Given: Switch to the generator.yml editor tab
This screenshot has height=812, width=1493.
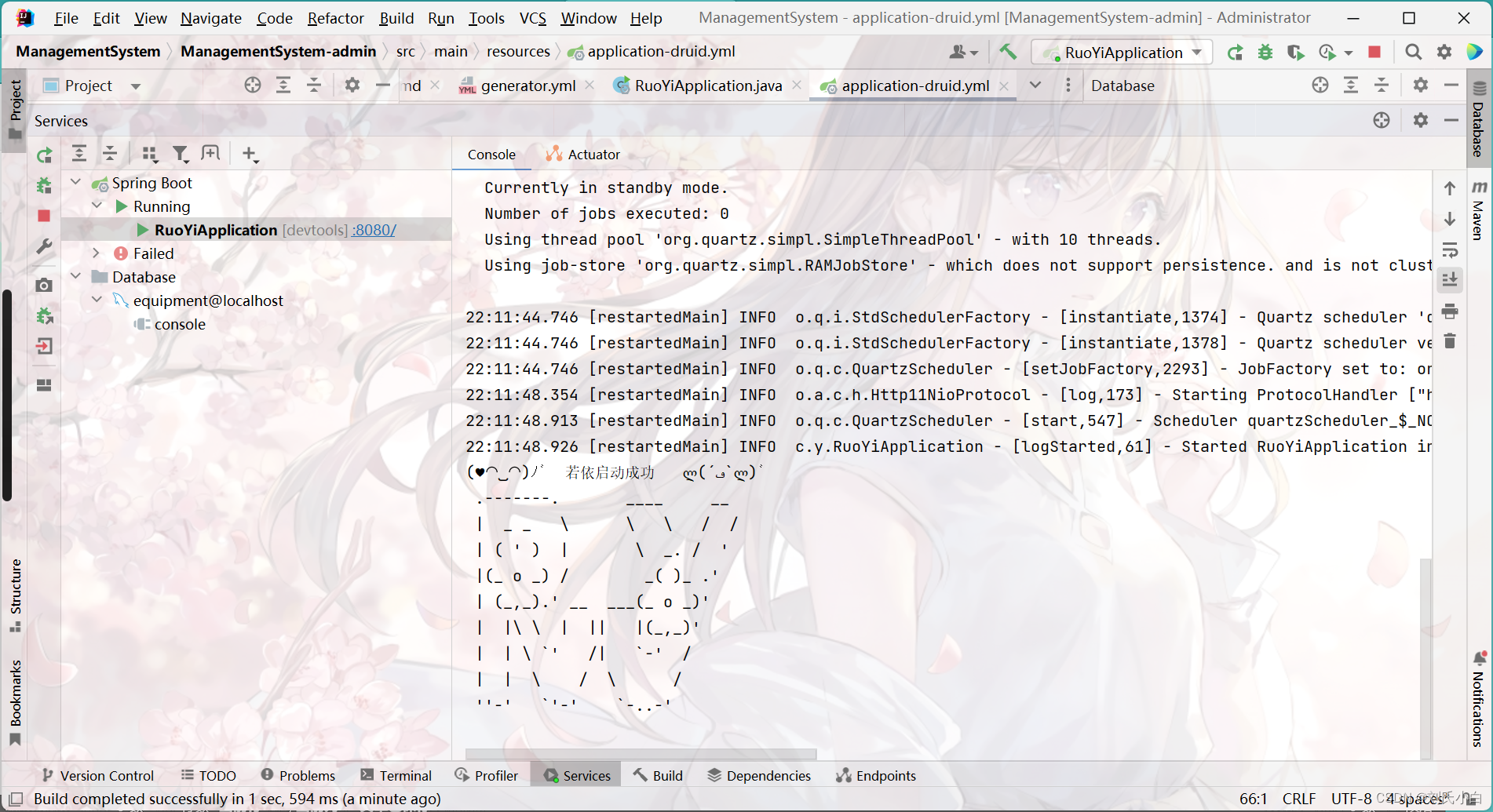Looking at the screenshot, I should point(527,86).
